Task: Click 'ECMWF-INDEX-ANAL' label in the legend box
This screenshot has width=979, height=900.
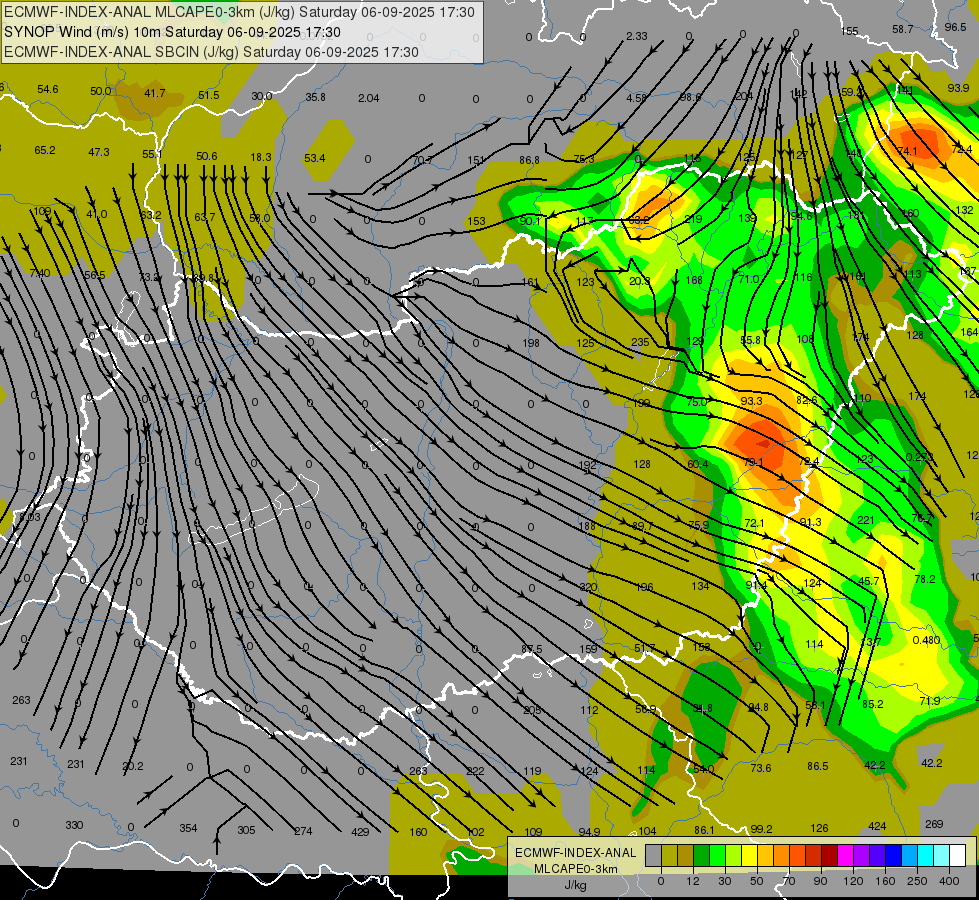Action: click(575, 853)
